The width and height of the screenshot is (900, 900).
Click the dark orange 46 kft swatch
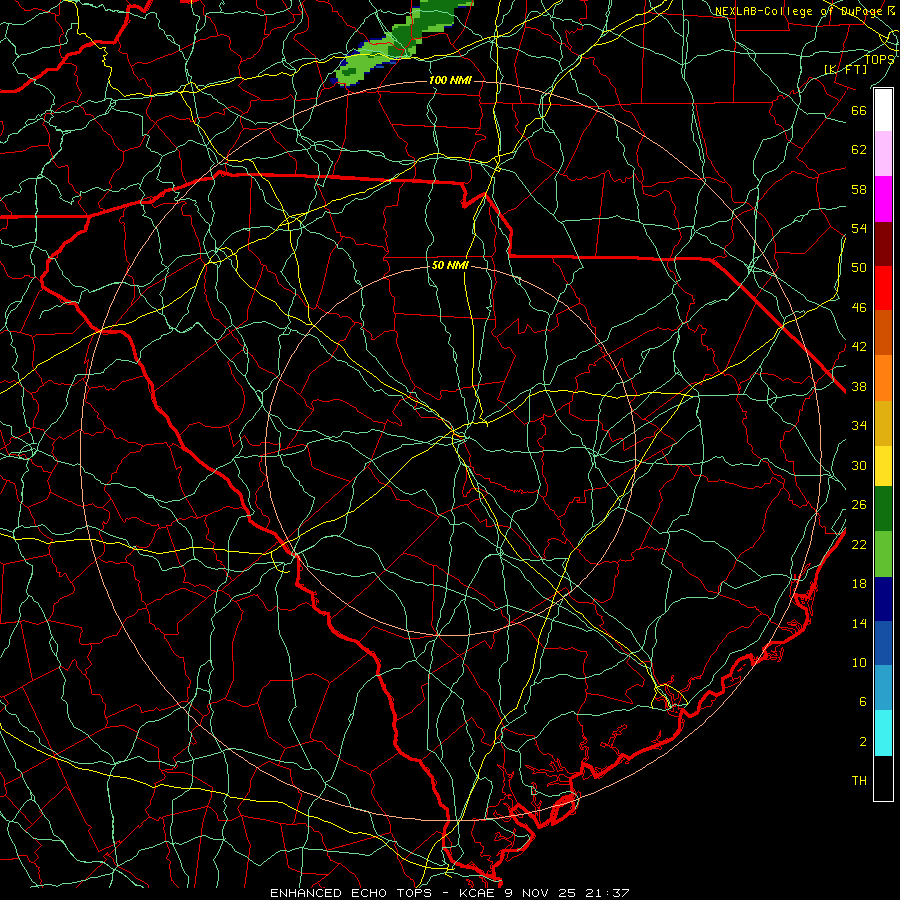[883, 333]
